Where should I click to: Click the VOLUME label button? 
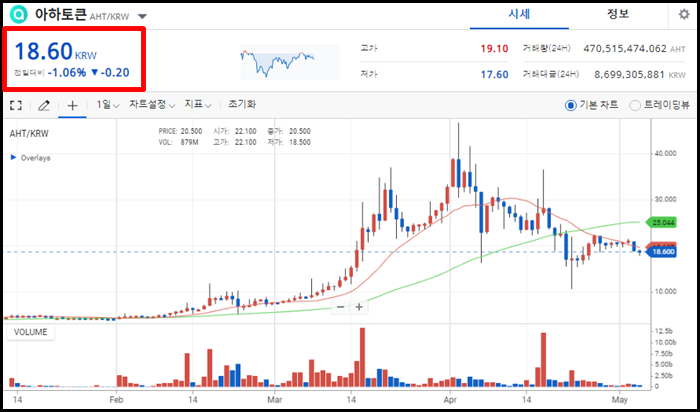pos(30,332)
